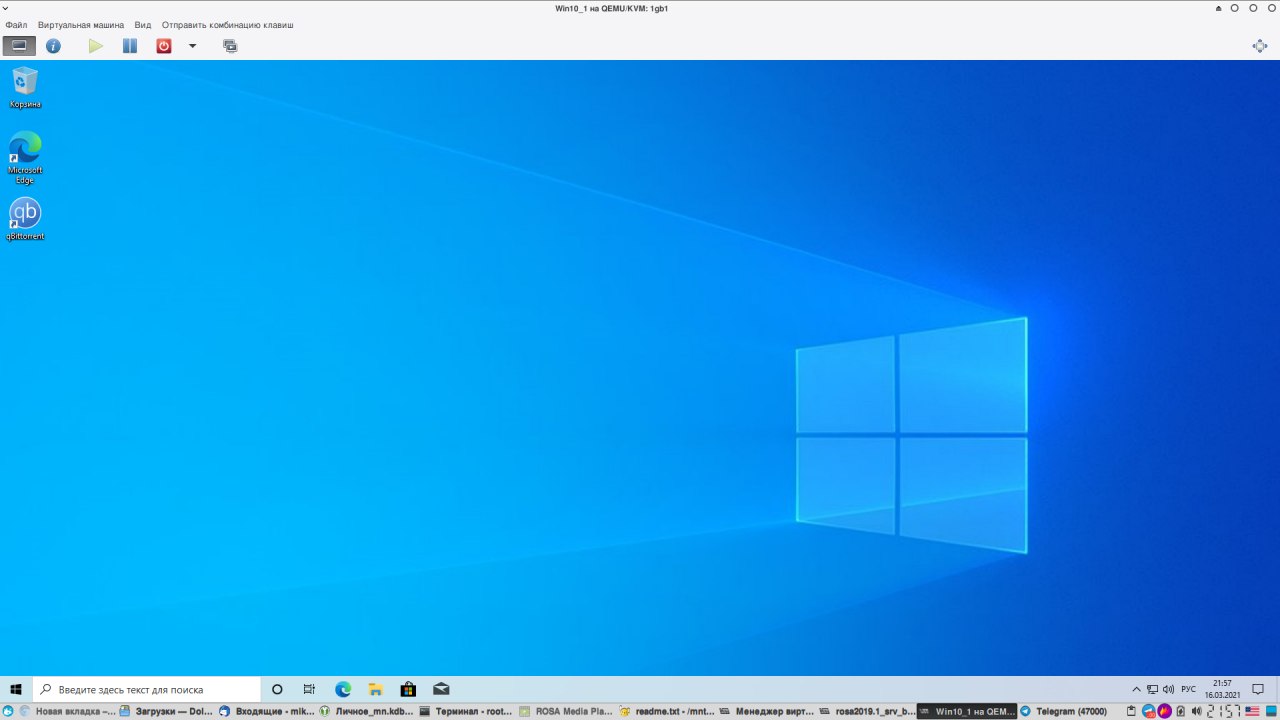Screen dimensions: 1280x720
Task: Open the Windows Start menu
Action: (x=16, y=689)
